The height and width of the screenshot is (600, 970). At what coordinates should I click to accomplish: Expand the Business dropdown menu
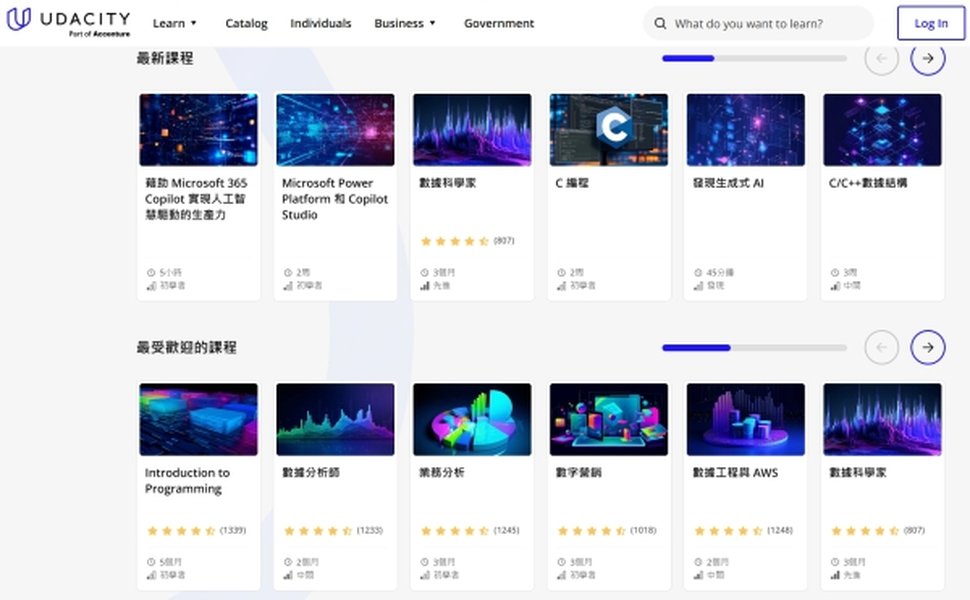pyautogui.click(x=405, y=24)
